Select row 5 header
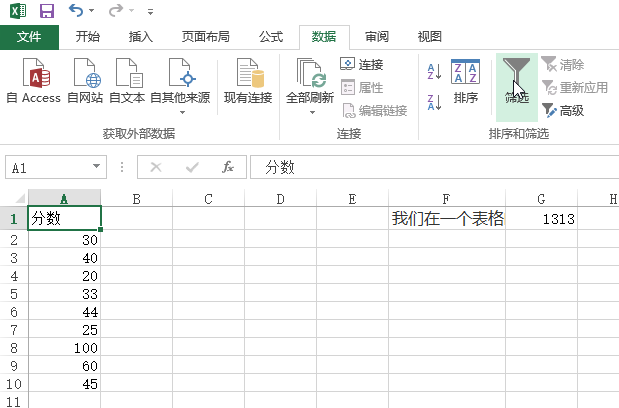 click(x=14, y=294)
